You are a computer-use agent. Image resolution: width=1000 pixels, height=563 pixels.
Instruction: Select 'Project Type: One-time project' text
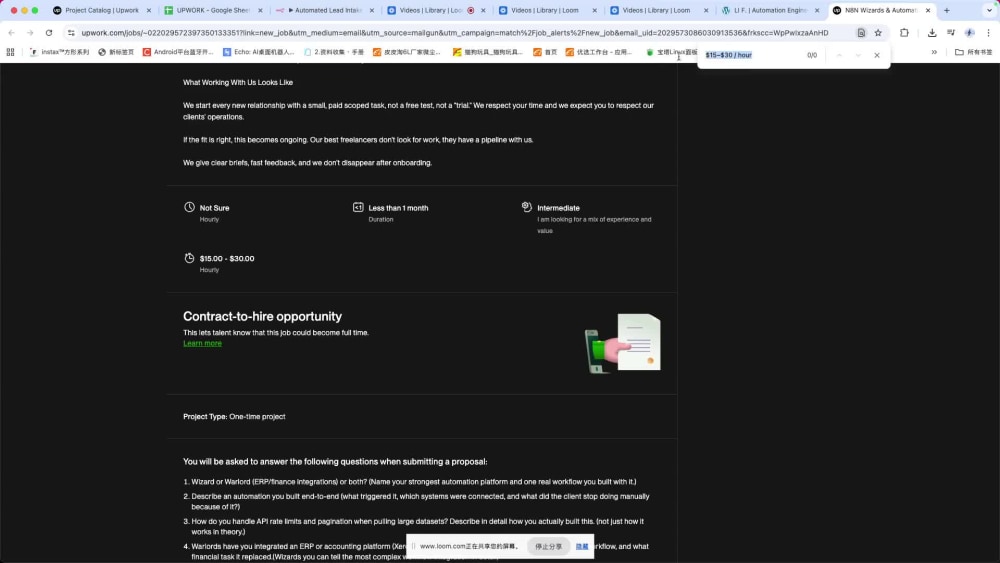click(x=234, y=417)
